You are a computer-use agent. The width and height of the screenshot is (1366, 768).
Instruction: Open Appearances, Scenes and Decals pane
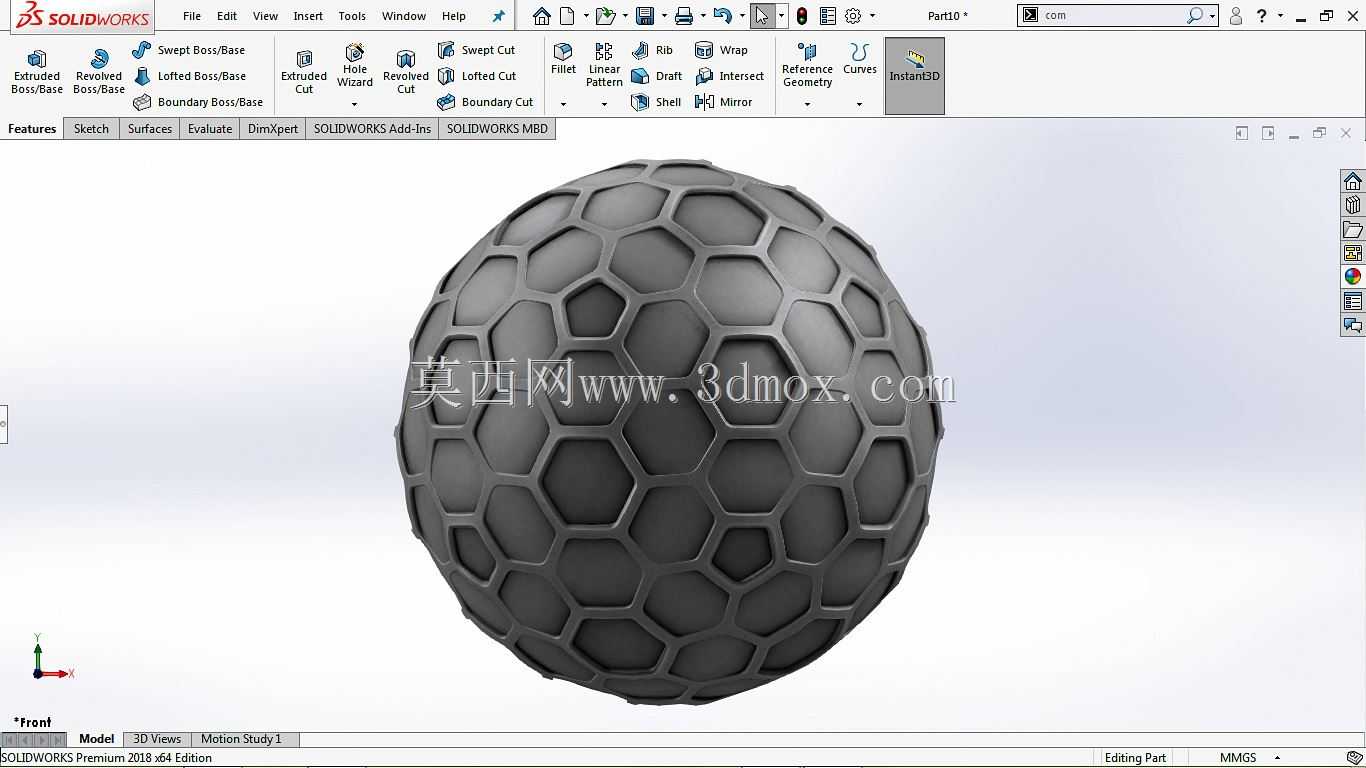[x=1353, y=277]
